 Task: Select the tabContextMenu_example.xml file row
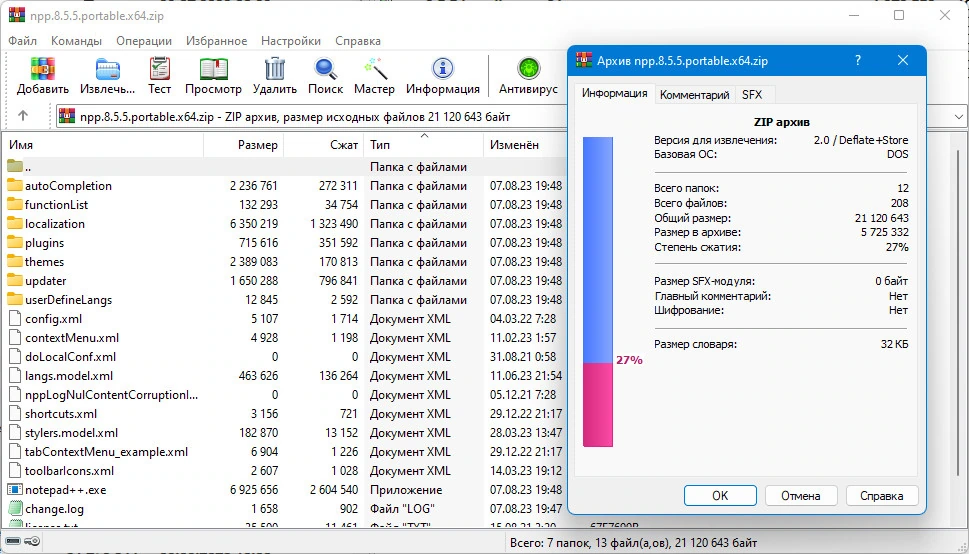(284, 452)
